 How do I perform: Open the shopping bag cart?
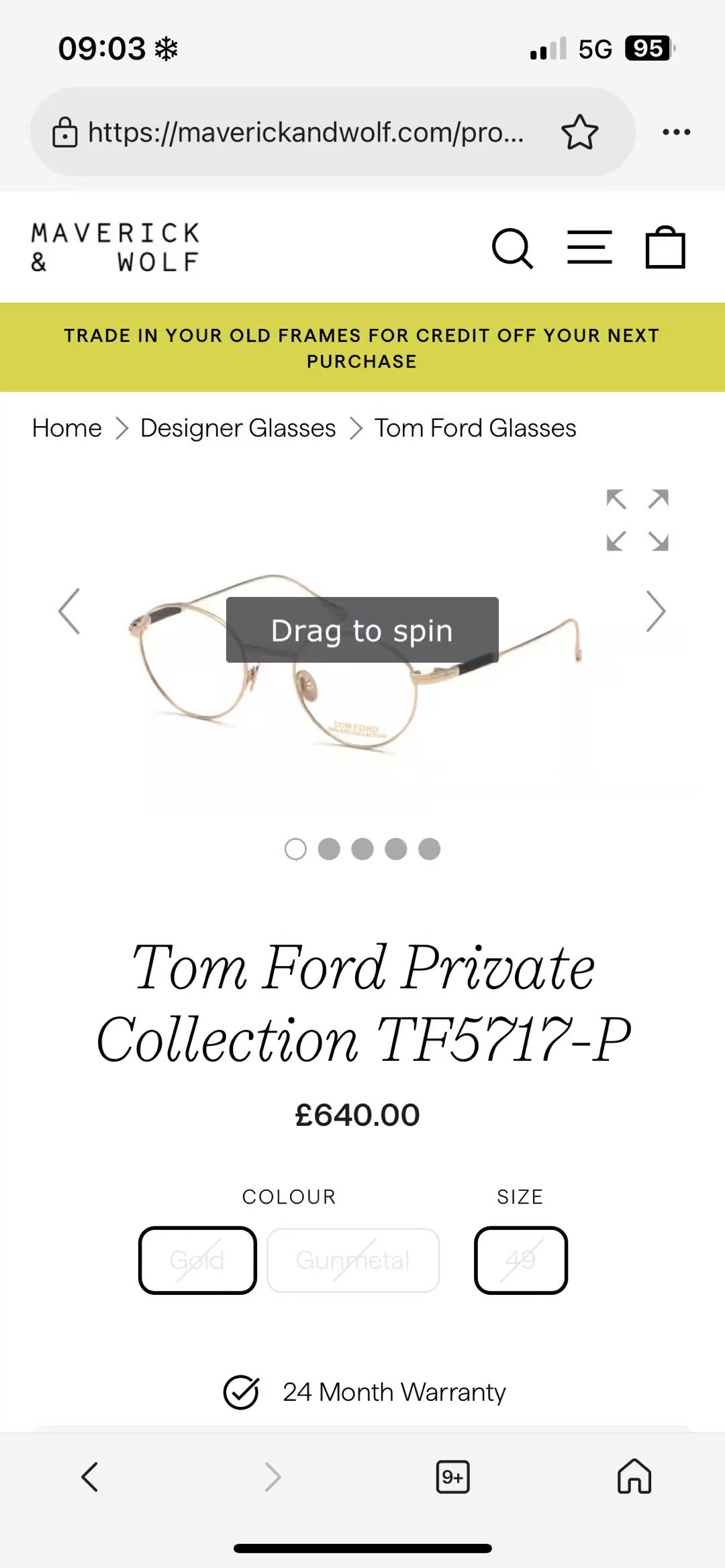pos(665,248)
